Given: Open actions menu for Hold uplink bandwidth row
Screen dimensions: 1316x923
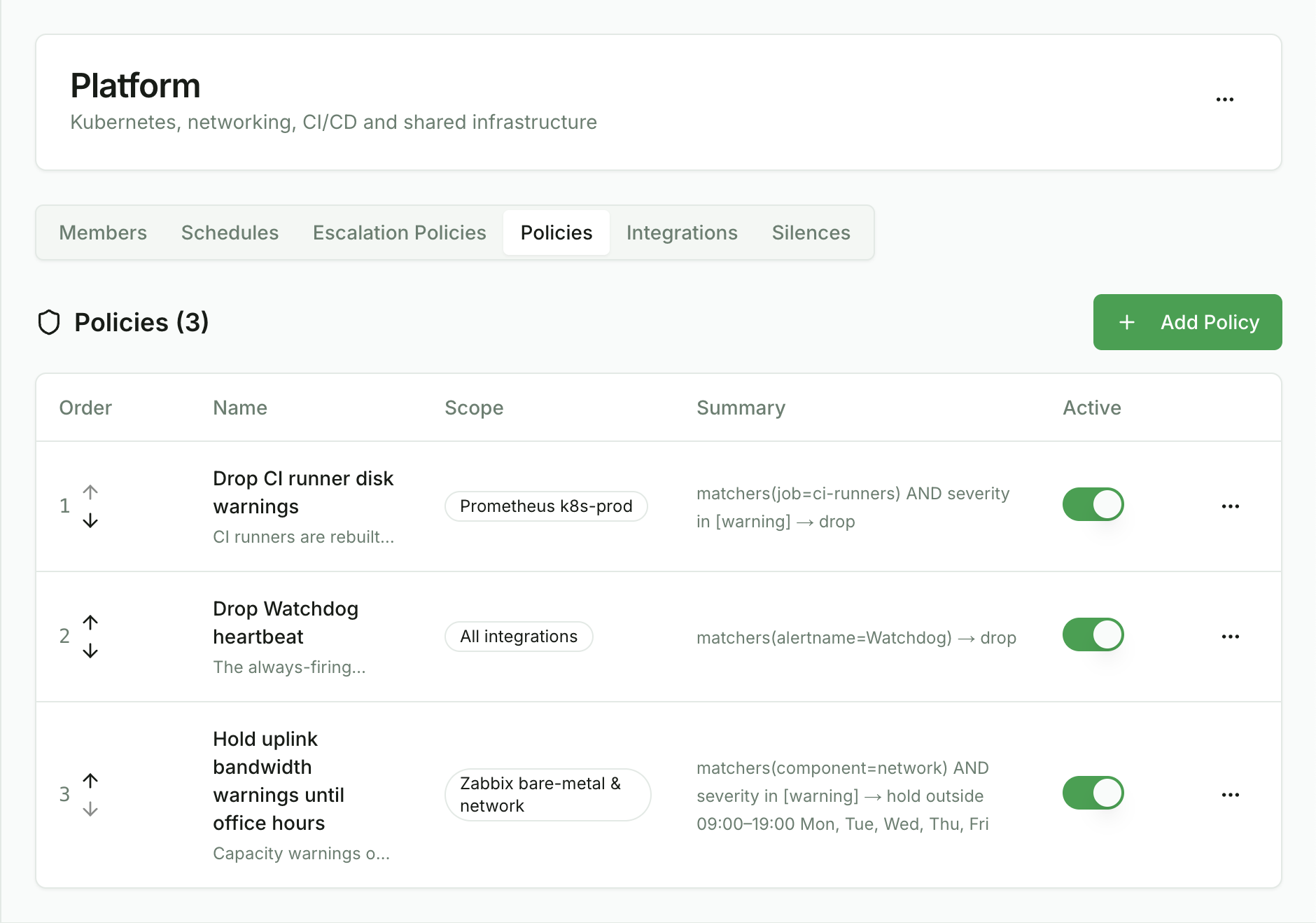Looking at the screenshot, I should pyautogui.click(x=1230, y=795).
